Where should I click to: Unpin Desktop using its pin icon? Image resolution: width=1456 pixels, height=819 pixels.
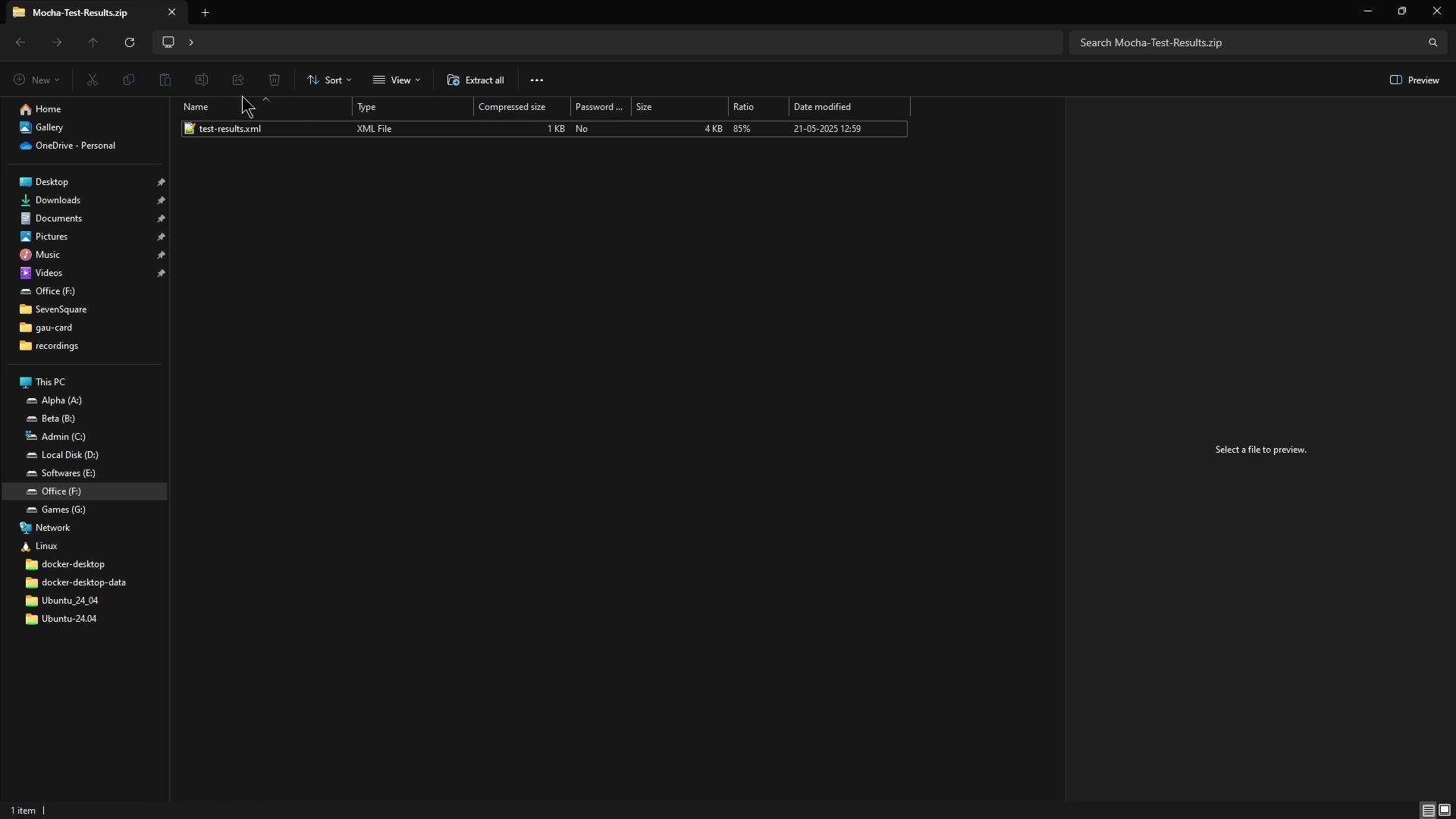pyautogui.click(x=162, y=182)
